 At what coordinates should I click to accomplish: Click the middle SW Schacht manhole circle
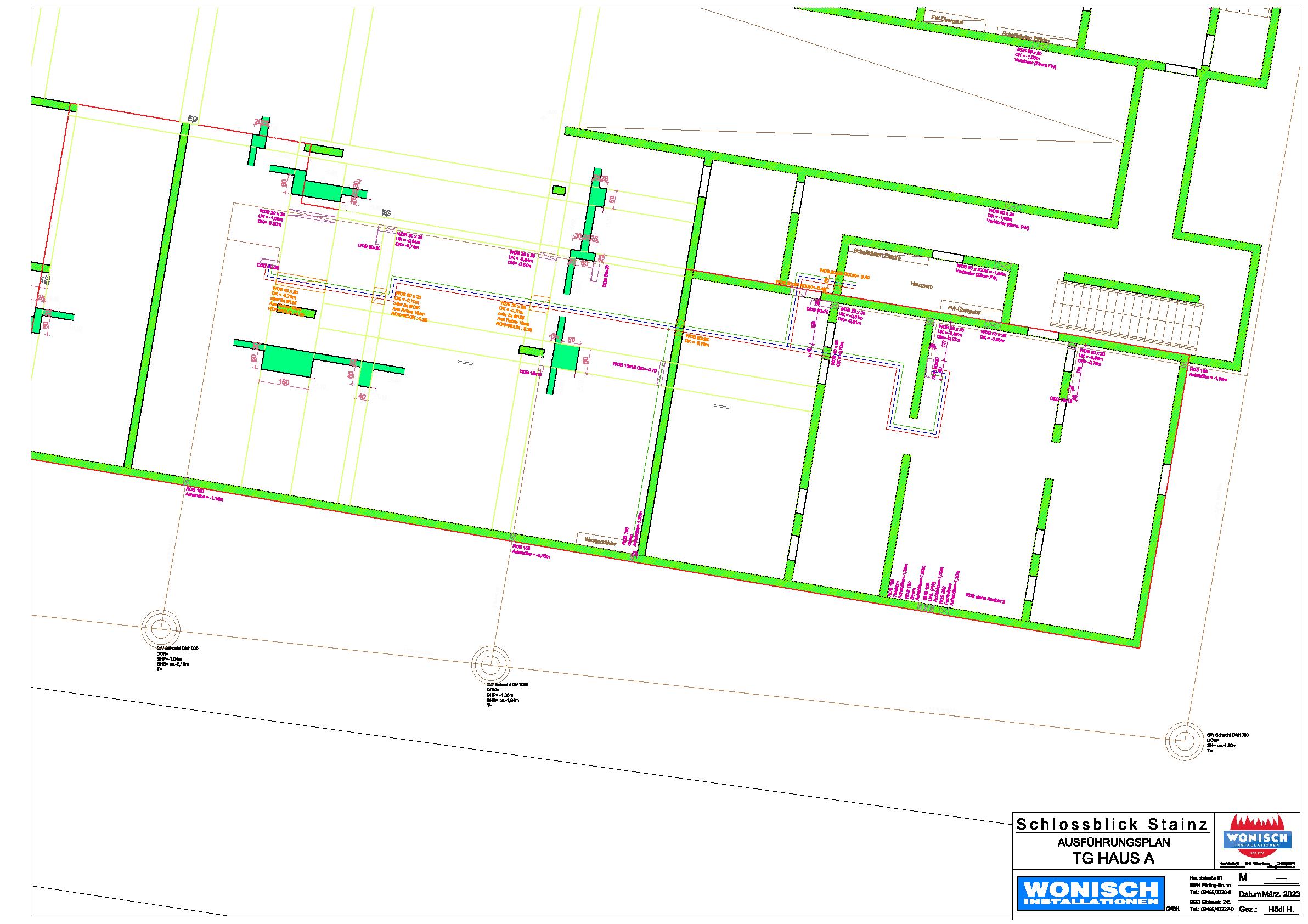[x=491, y=666]
